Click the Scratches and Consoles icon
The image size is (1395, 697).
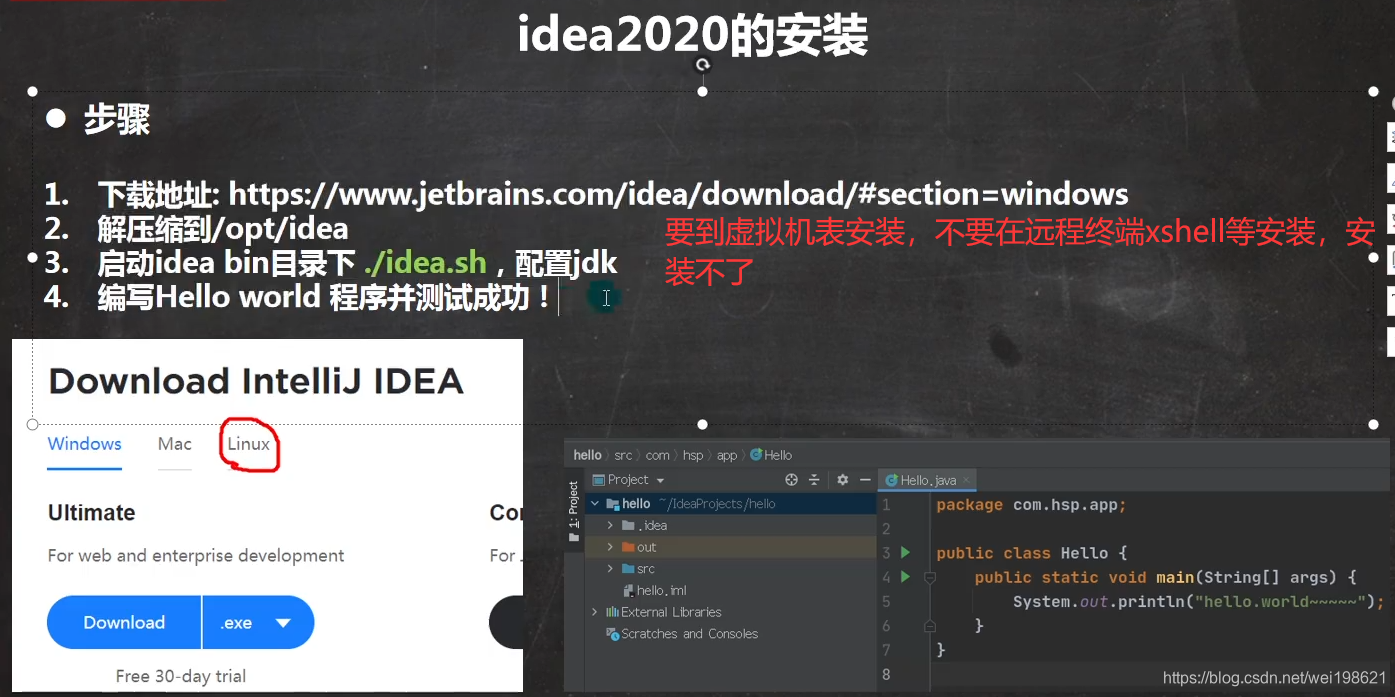613,634
